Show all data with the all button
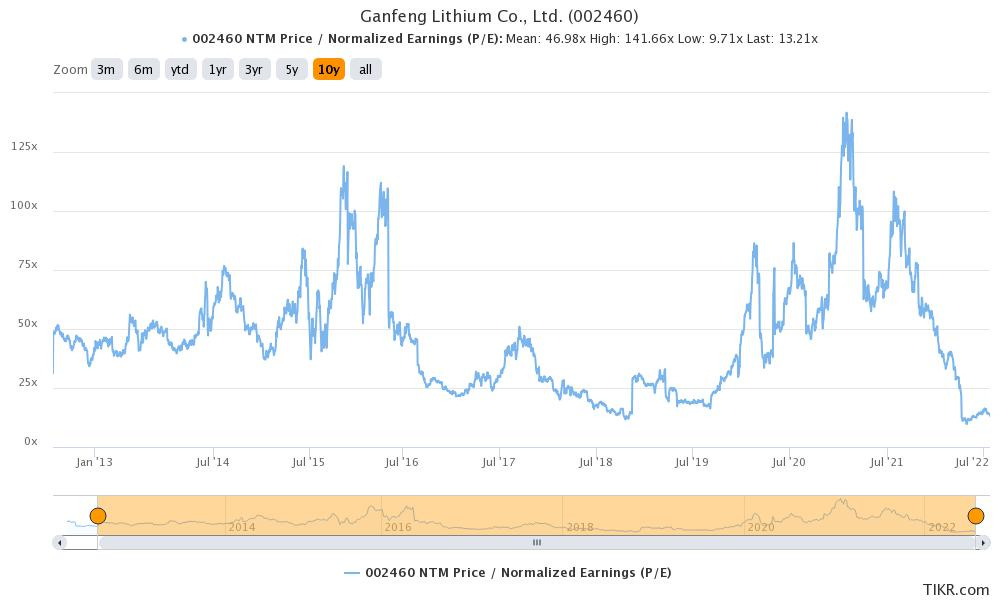 [x=365, y=70]
